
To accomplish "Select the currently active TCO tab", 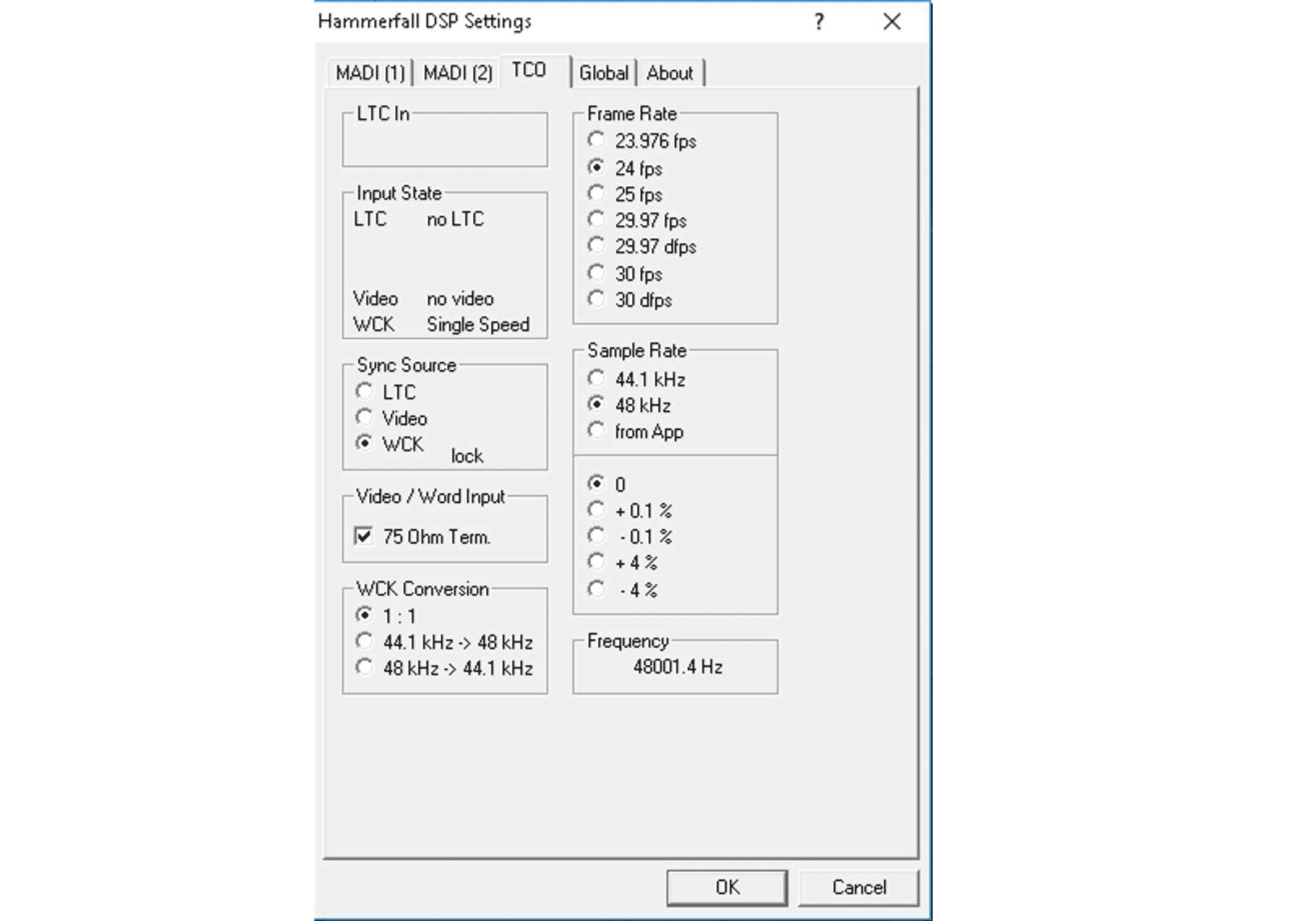I will pyautogui.click(x=531, y=70).
